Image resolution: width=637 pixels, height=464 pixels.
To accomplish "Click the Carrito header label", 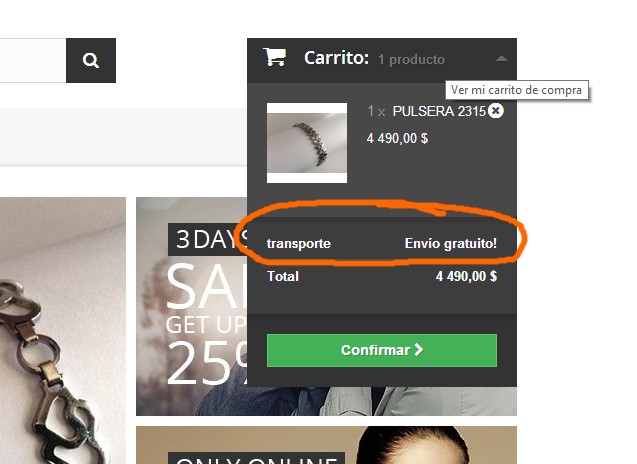I will click(x=336, y=58).
